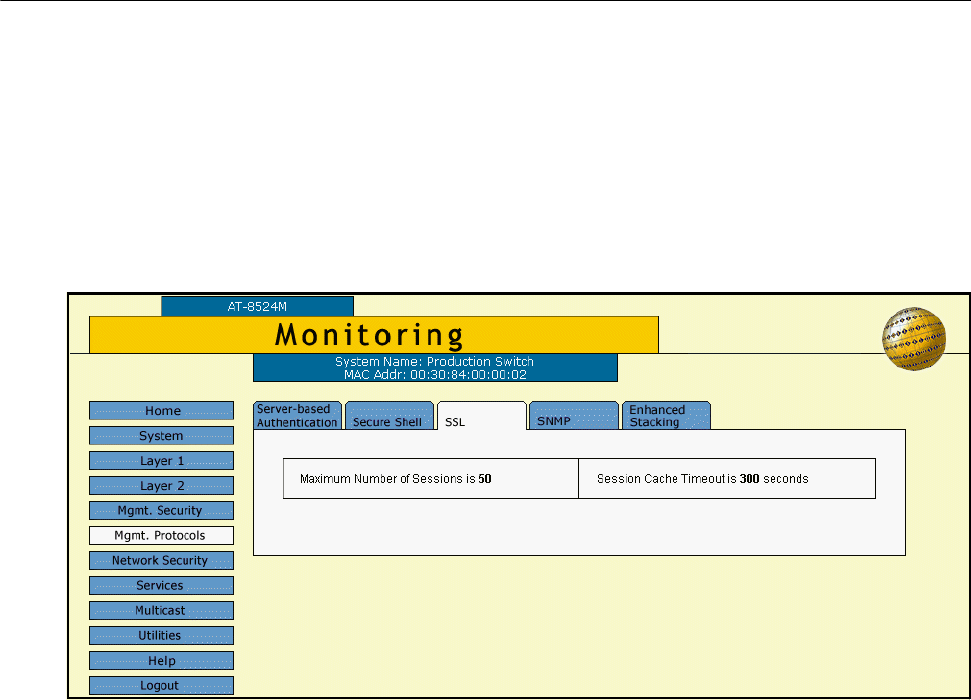
Task: Click the Maximum Number of Sessions cell
Action: pos(431,479)
